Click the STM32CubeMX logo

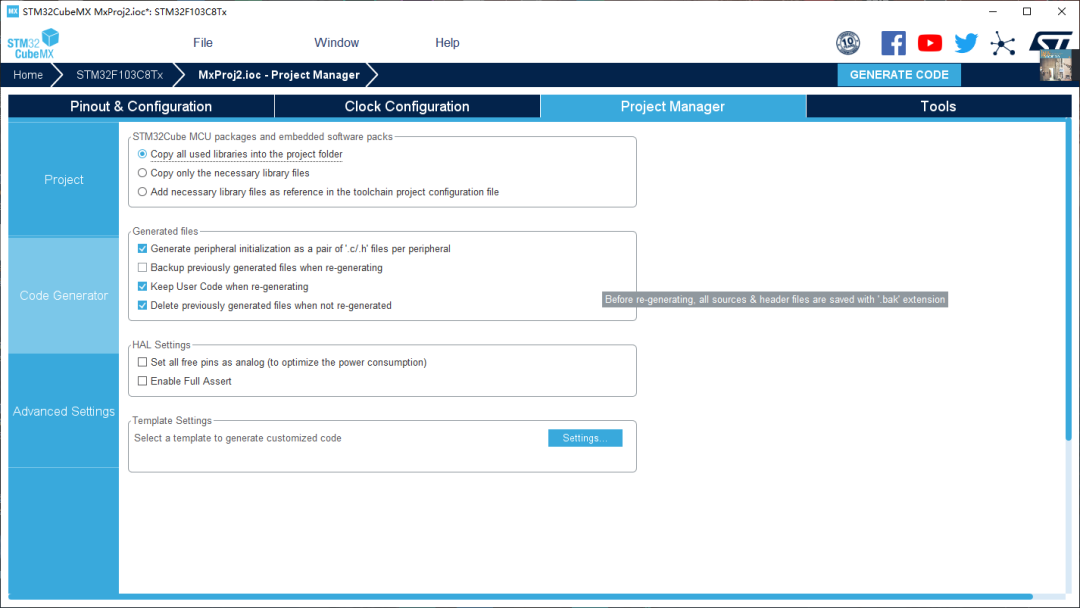click(x=33, y=43)
